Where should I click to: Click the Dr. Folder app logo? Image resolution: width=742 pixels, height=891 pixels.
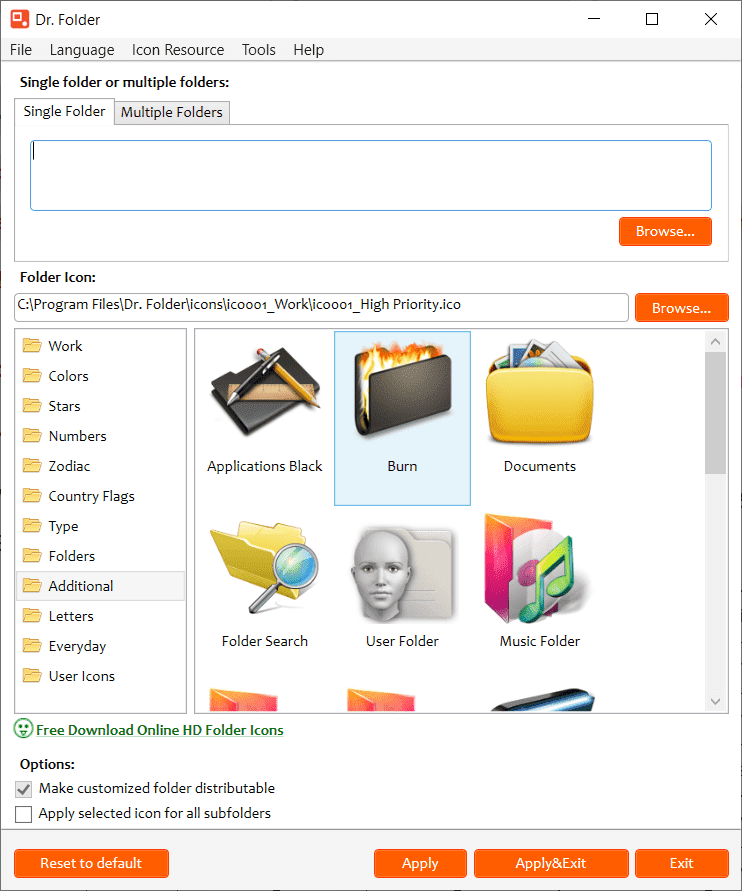click(20, 19)
